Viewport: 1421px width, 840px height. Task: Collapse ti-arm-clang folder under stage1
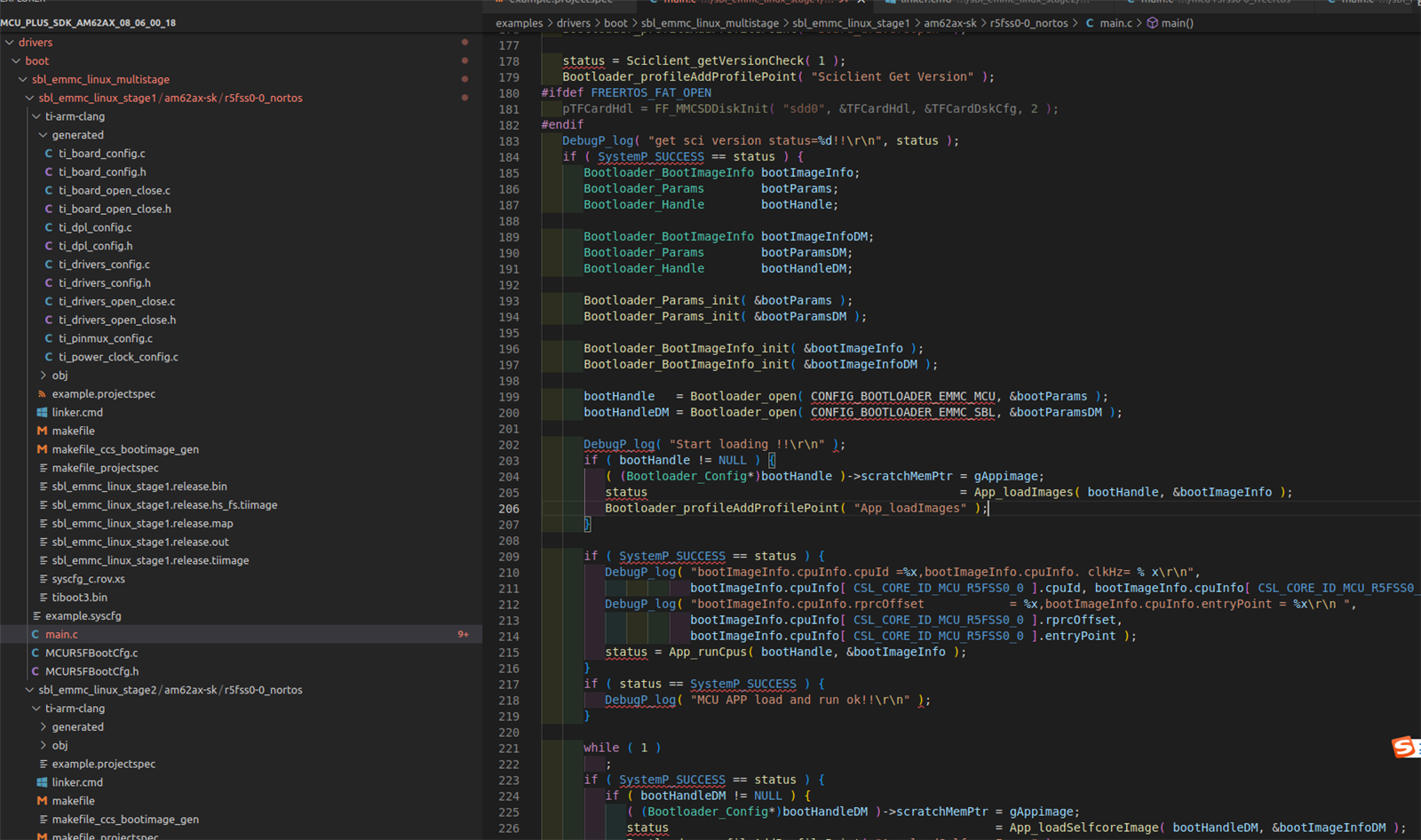tap(36, 116)
